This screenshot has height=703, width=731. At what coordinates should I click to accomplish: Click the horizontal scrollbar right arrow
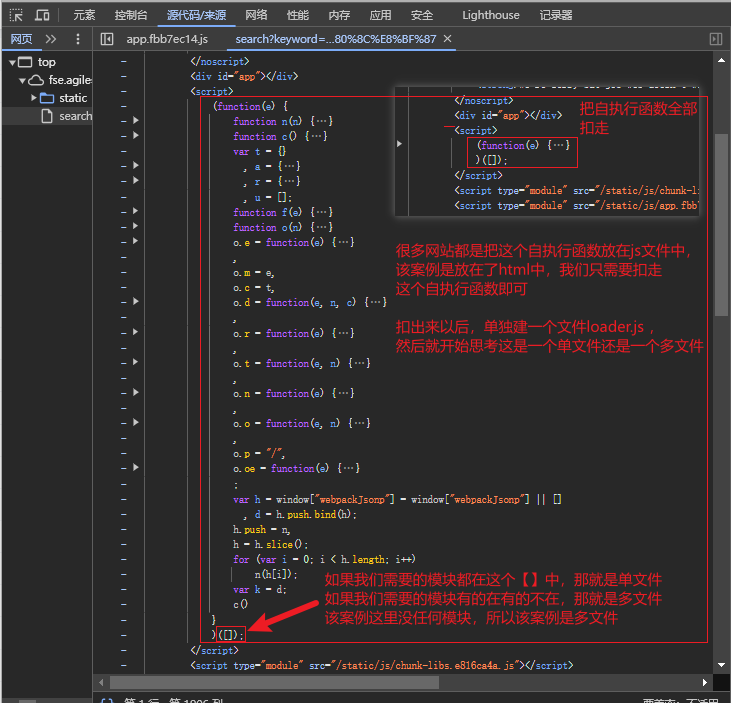pyautogui.click(x=705, y=682)
